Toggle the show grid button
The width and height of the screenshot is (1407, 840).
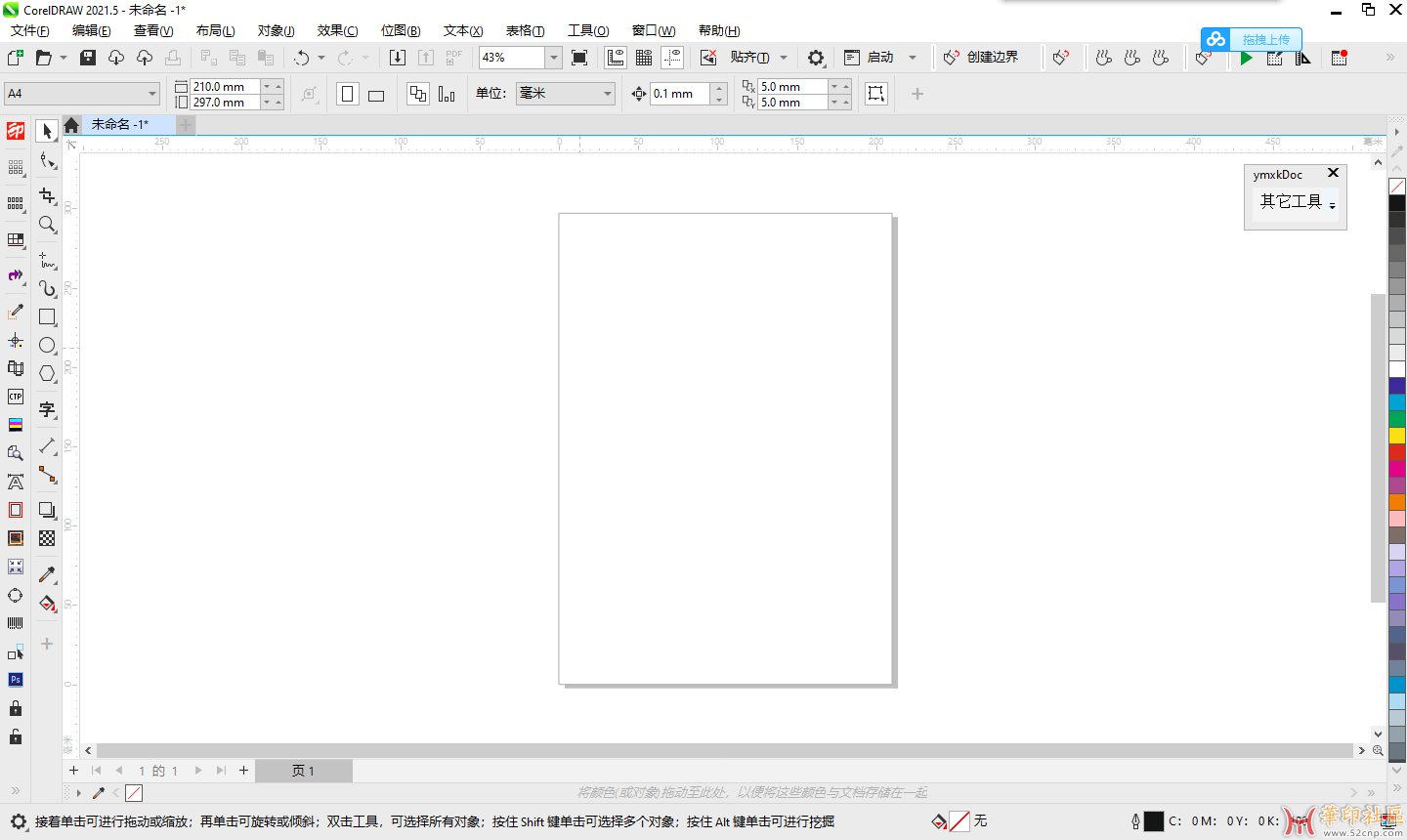[644, 58]
